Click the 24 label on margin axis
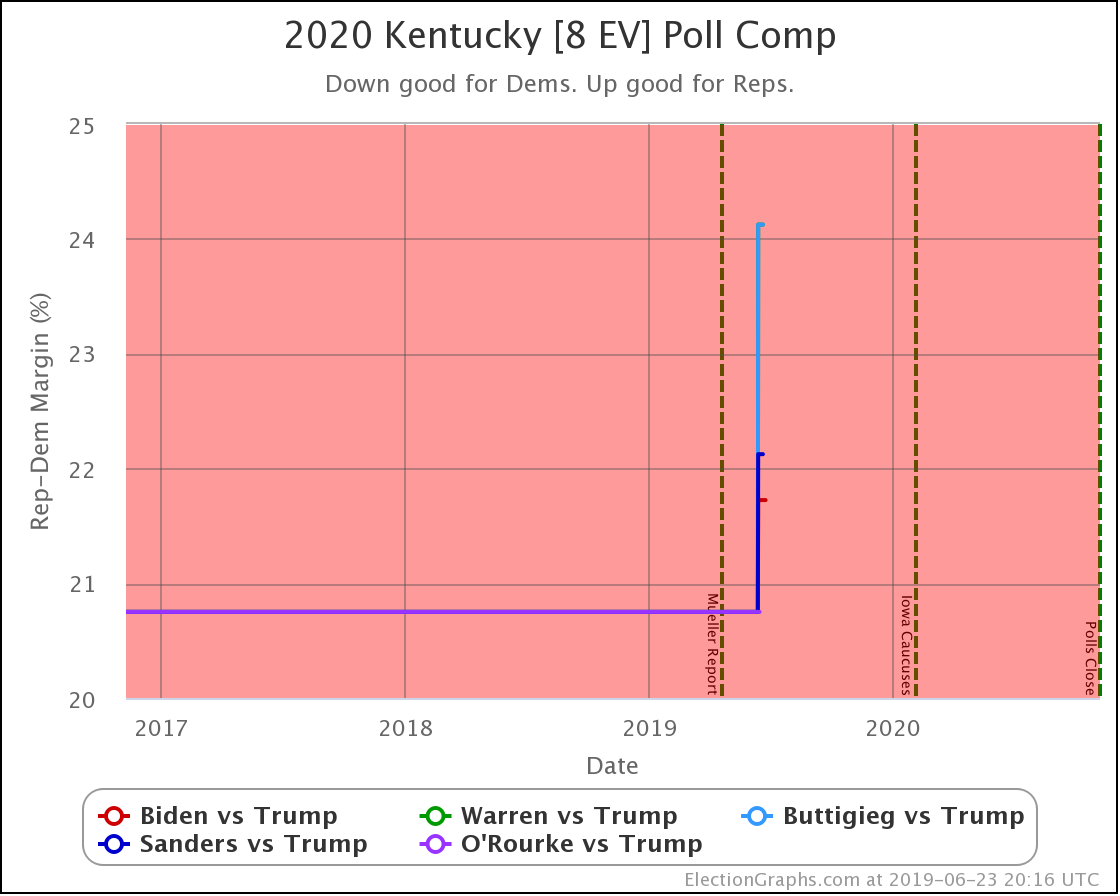1120x896 pixels. 81,240
